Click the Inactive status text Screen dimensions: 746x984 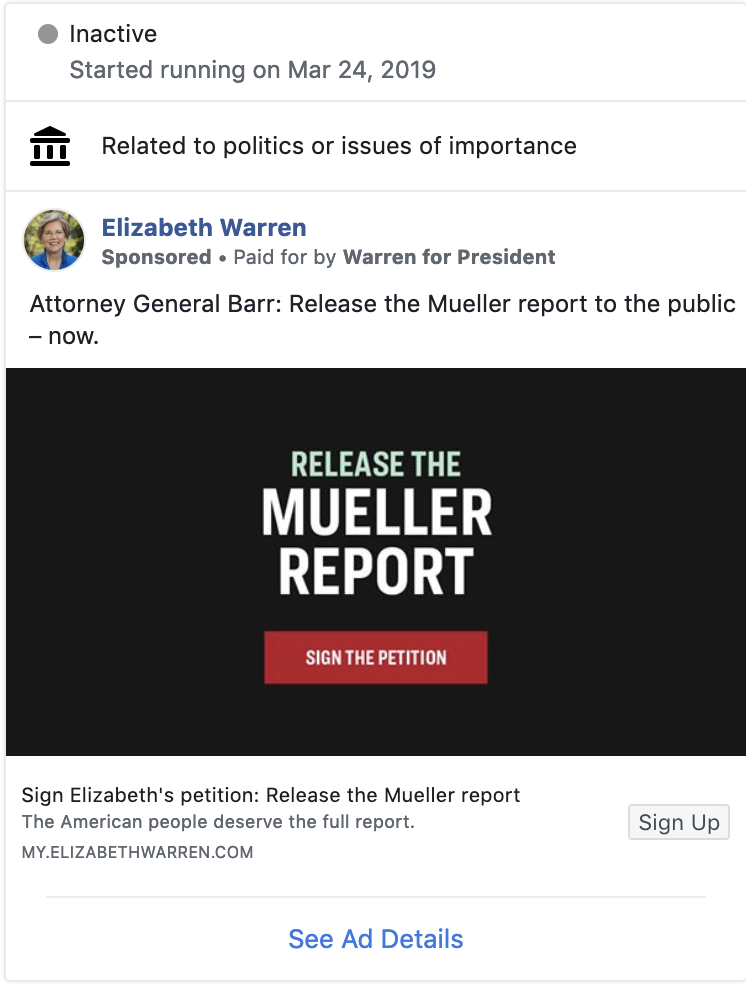113,34
